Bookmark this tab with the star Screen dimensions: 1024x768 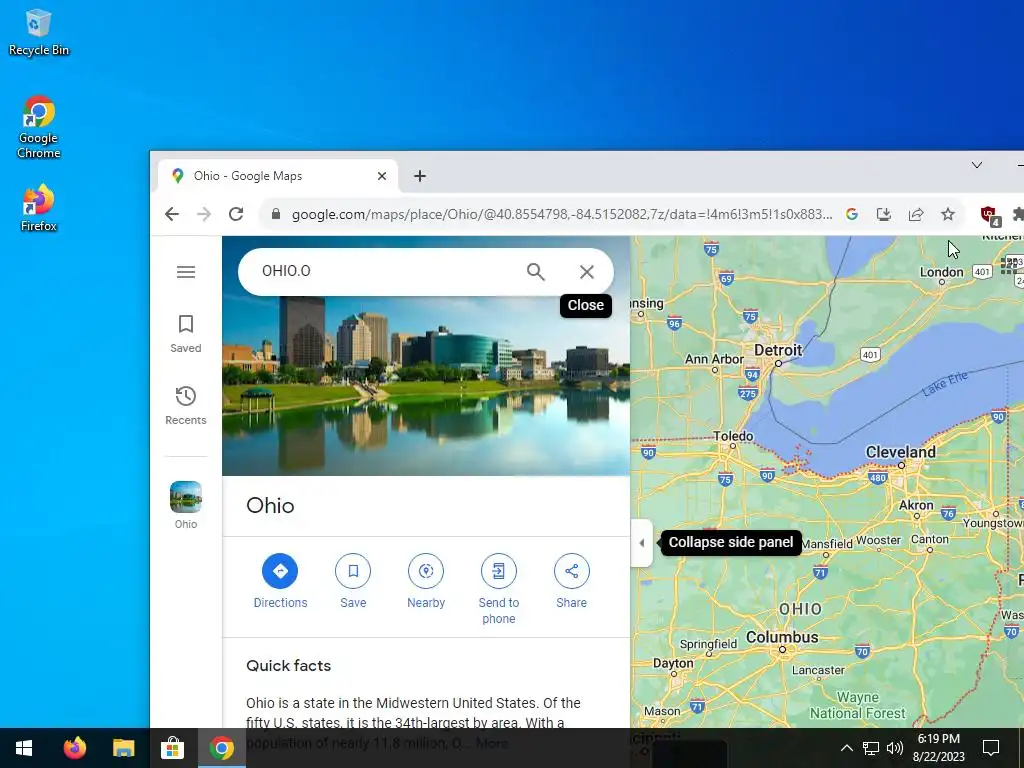coord(948,214)
